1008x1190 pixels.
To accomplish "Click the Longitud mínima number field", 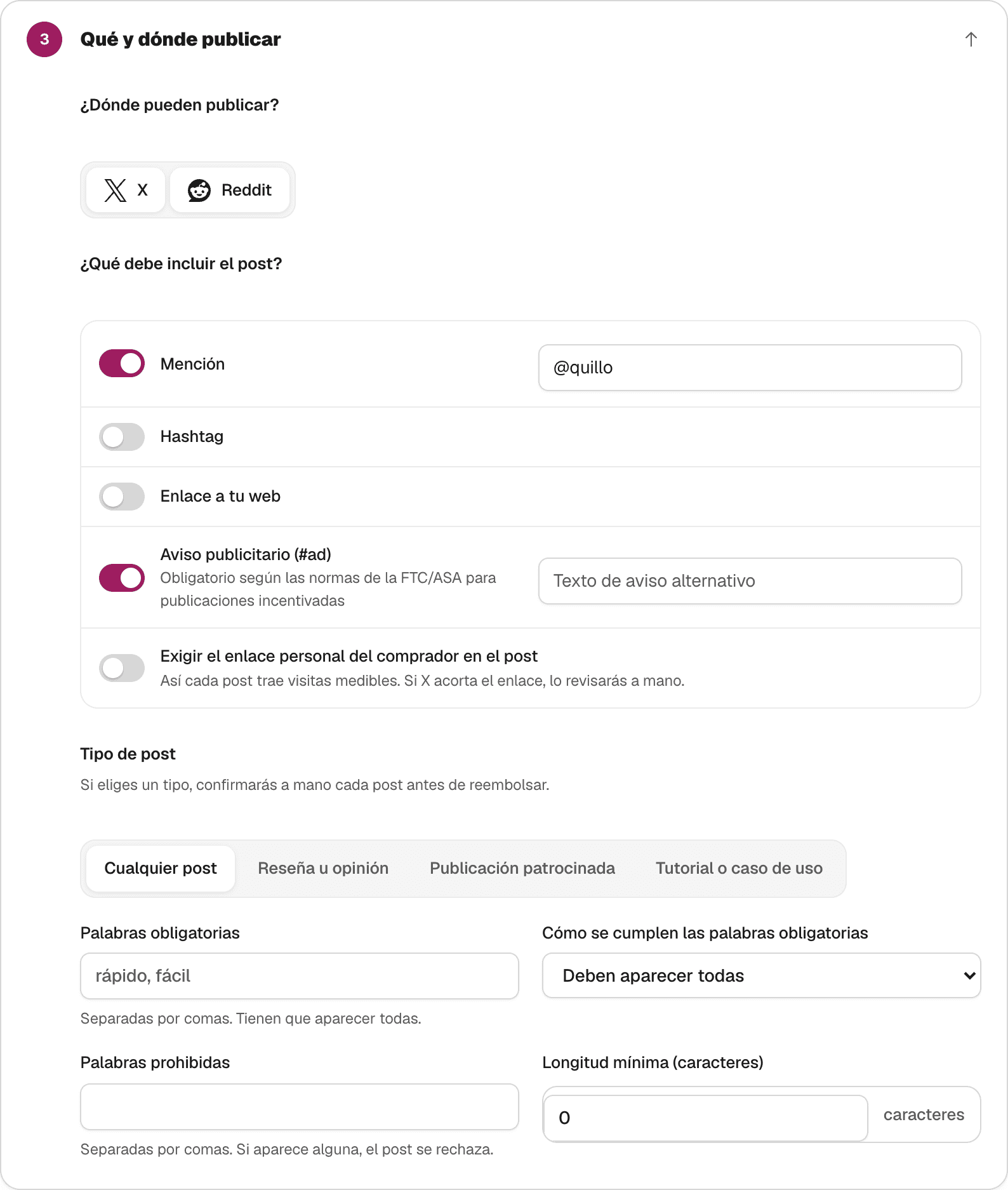I will [705, 1118].
